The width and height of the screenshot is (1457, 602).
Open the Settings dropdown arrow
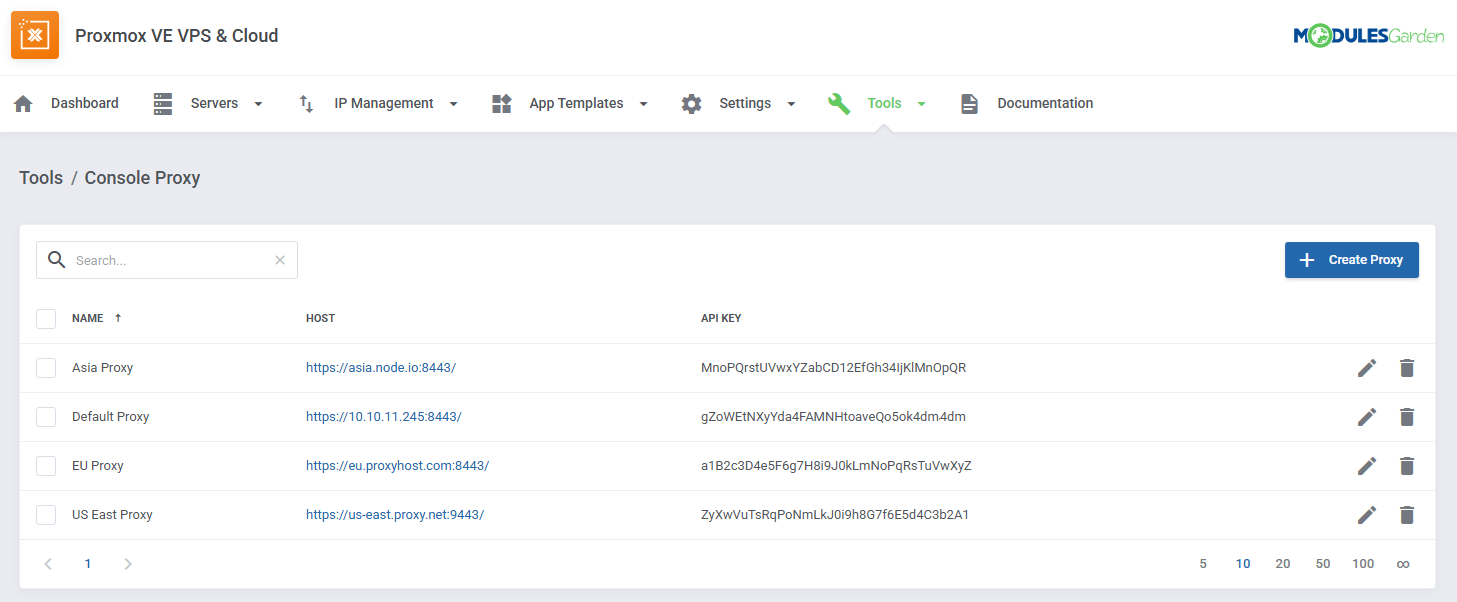[791, 102]
